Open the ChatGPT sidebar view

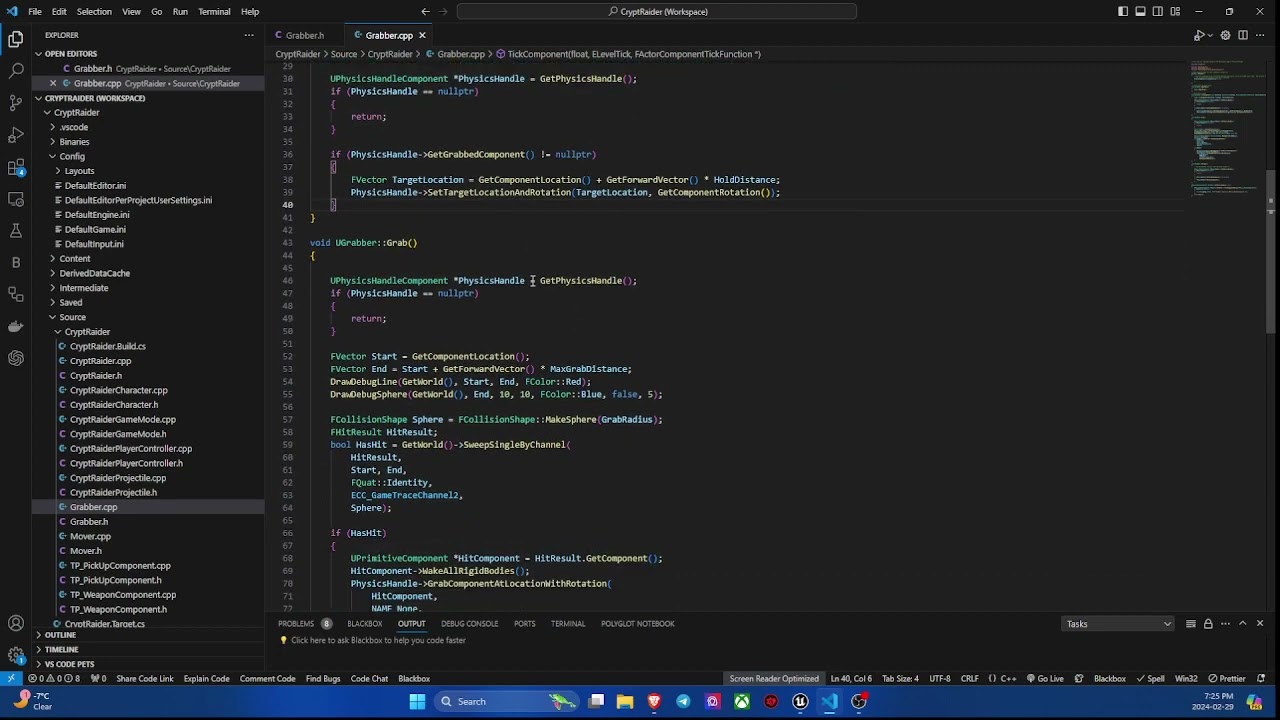pyautogui.click(x=16, y=358)
